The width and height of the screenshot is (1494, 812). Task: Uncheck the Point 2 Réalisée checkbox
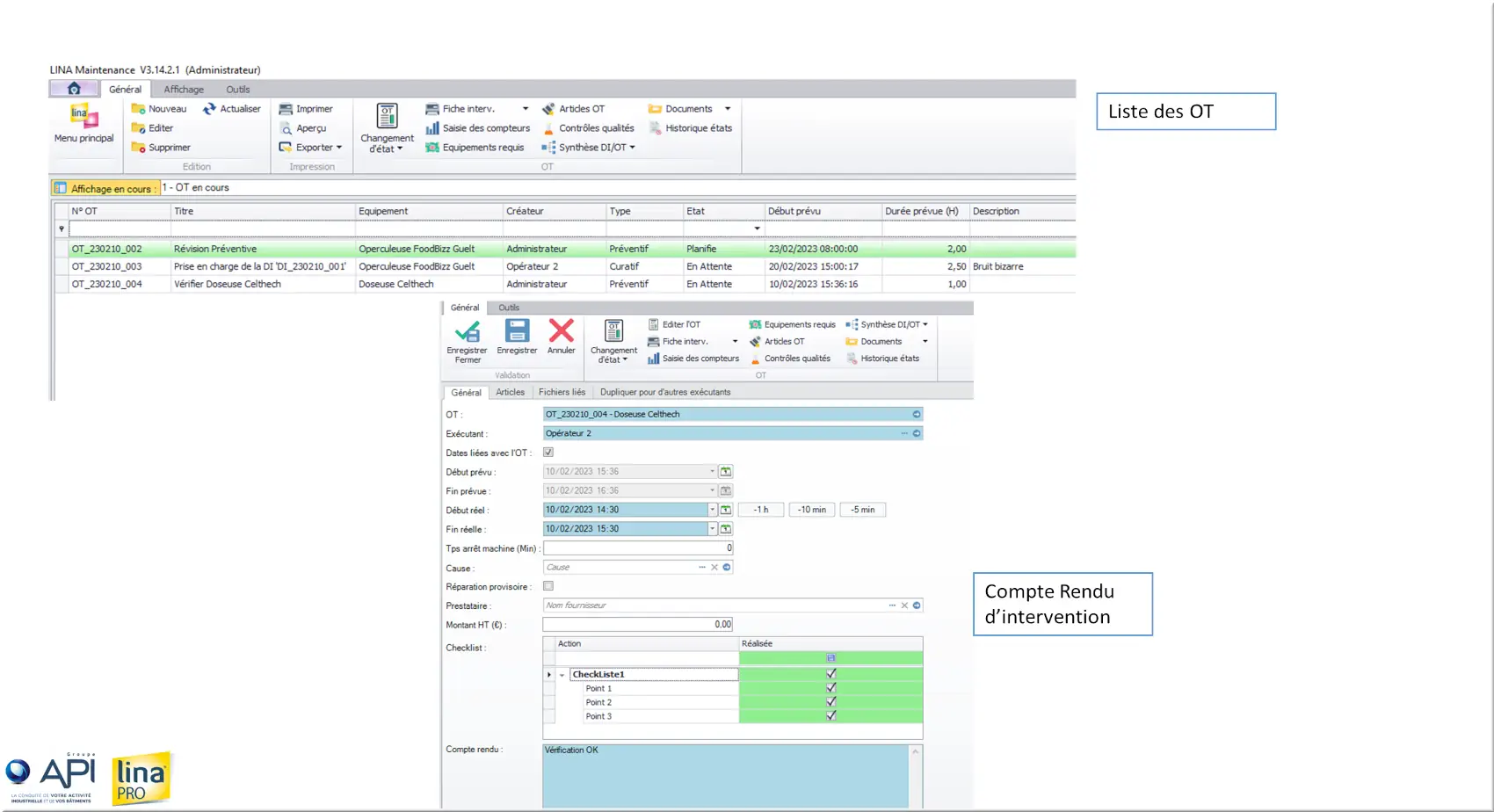point(831,702)
